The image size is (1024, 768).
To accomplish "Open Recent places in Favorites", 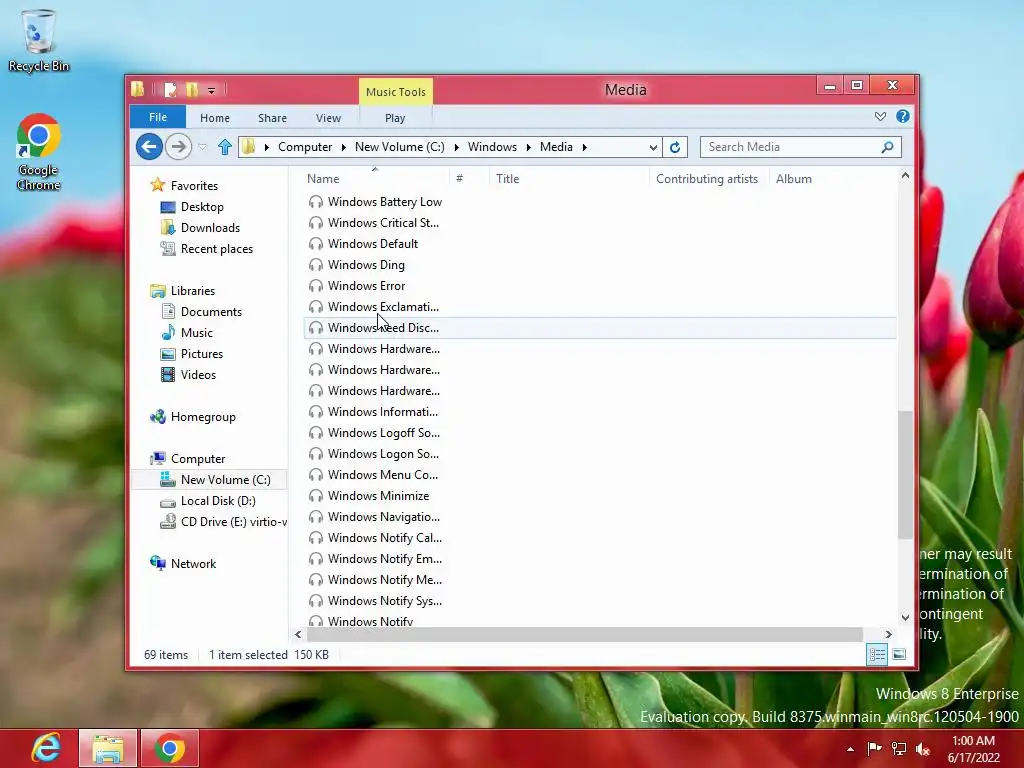I will click(216, 249).
